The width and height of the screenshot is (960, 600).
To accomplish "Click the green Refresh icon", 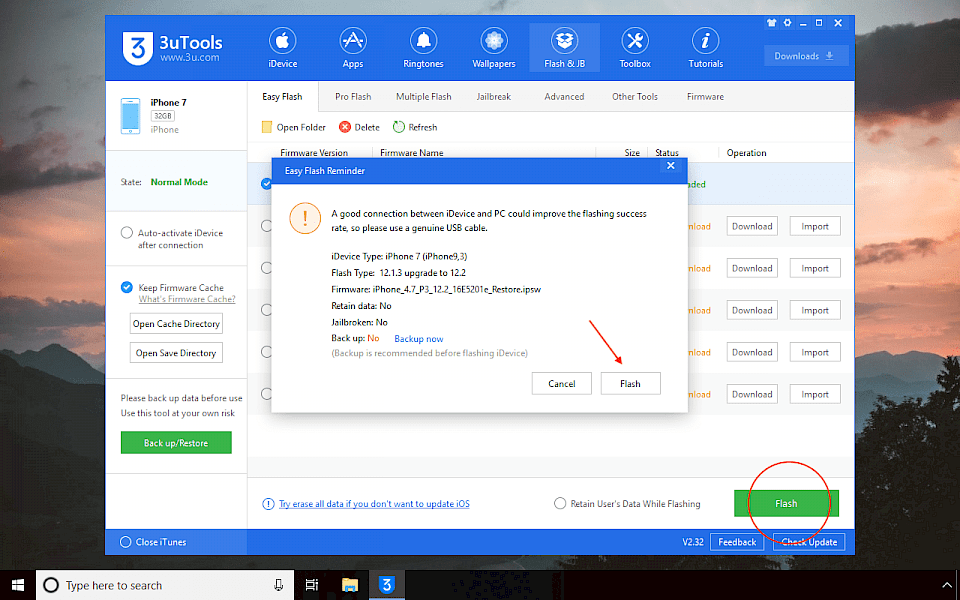I will point(399,127).
